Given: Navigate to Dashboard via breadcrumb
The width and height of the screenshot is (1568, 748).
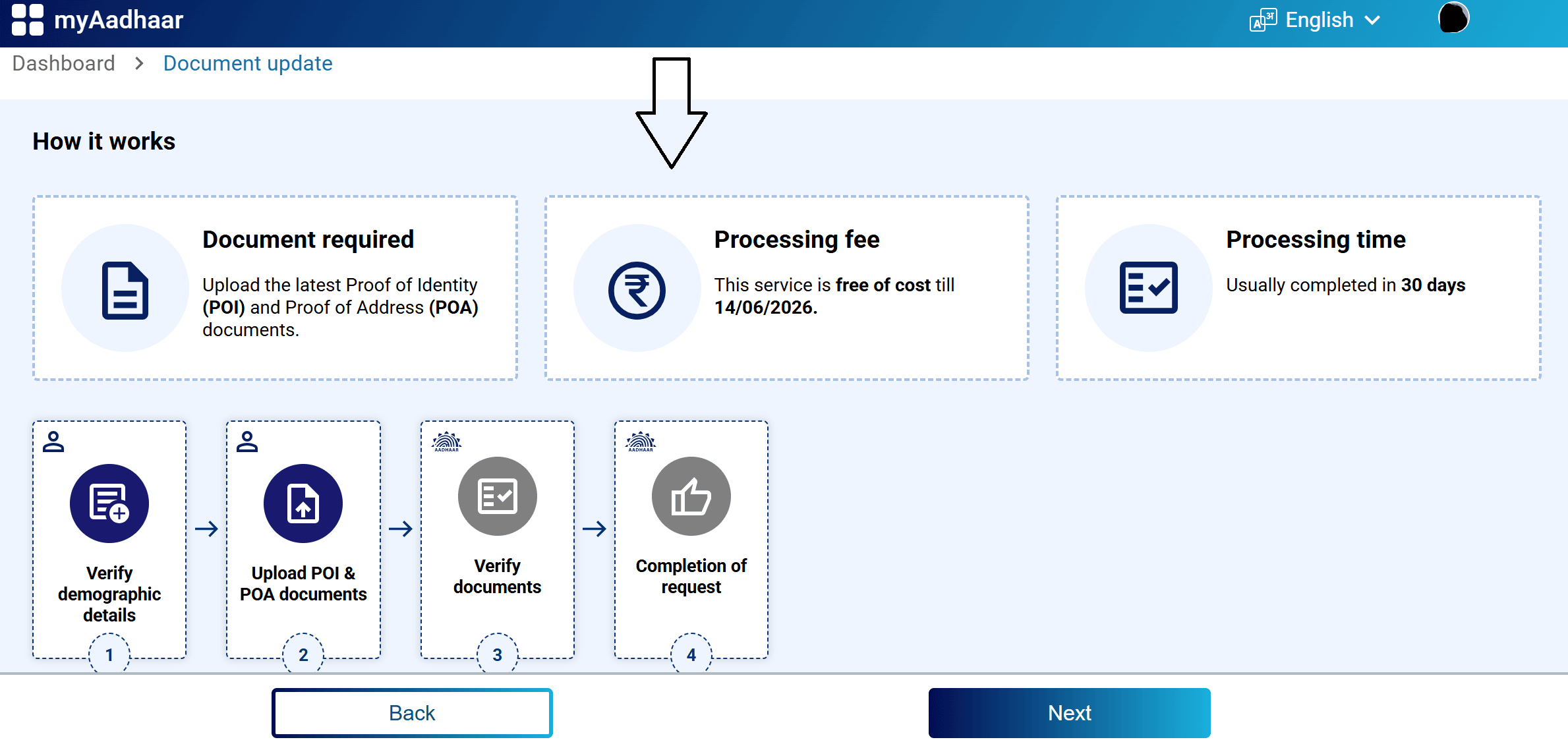Looking at the screenshot, I should point(63,63).
